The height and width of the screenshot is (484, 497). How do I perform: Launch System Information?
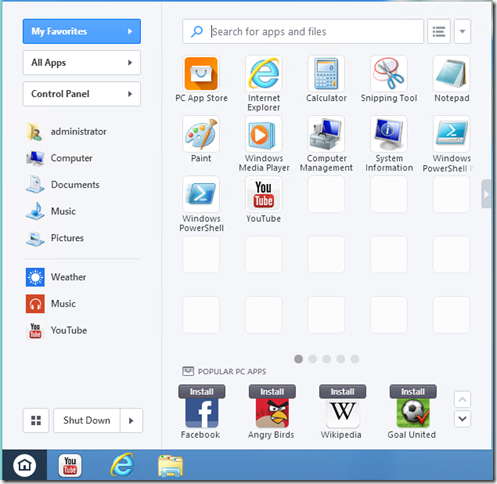tap(389, 134)
